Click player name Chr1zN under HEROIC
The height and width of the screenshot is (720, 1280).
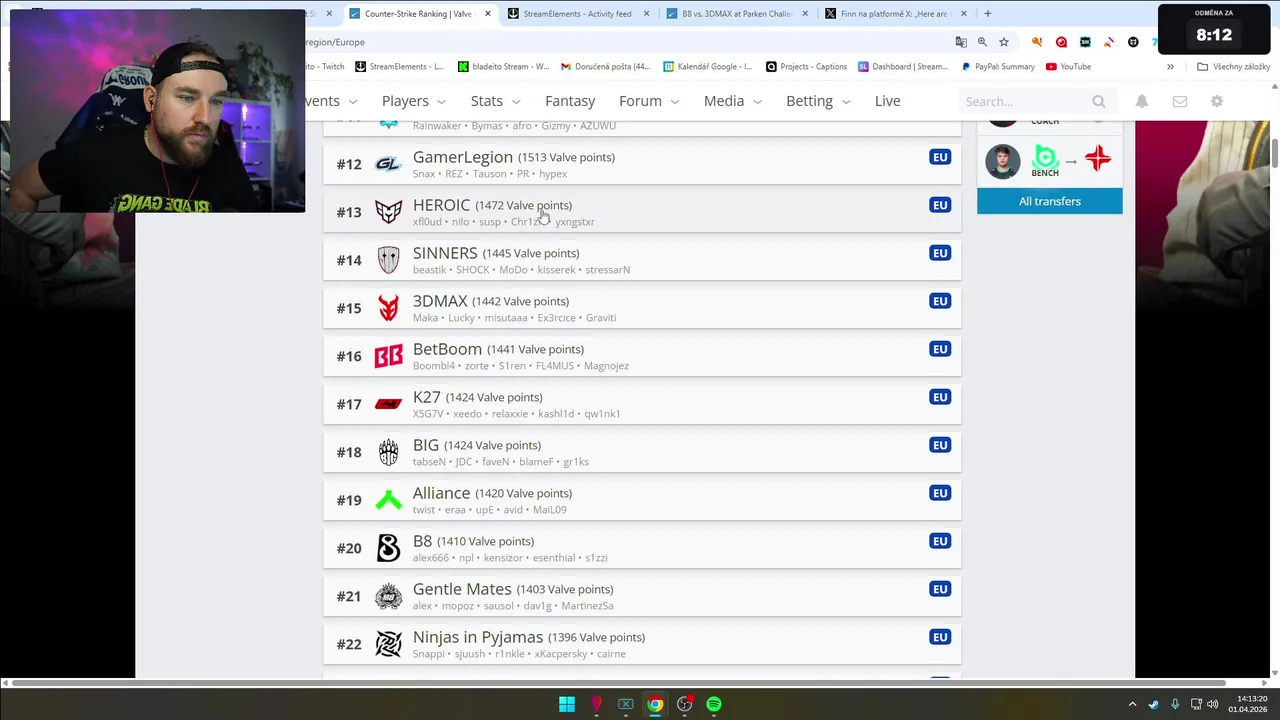(528, 222)
